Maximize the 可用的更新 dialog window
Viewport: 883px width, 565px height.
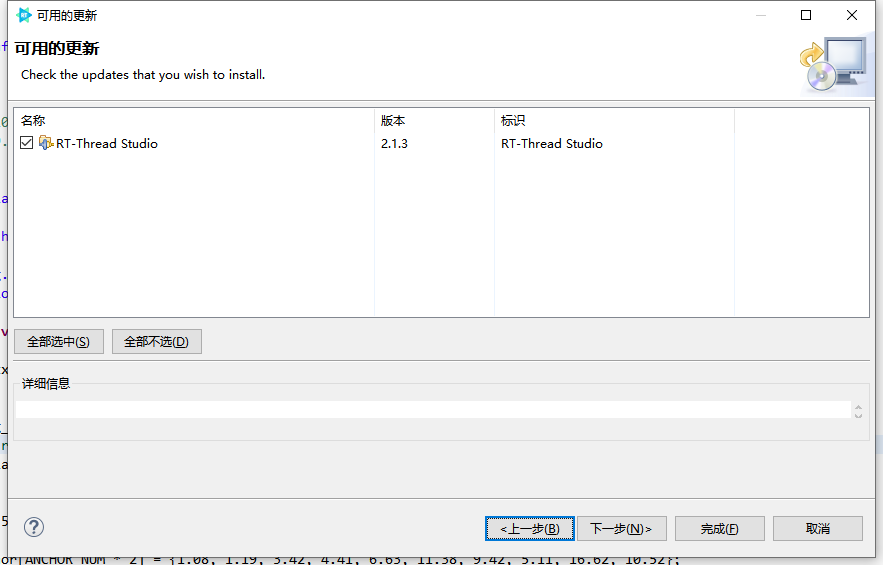coord(806,15)
